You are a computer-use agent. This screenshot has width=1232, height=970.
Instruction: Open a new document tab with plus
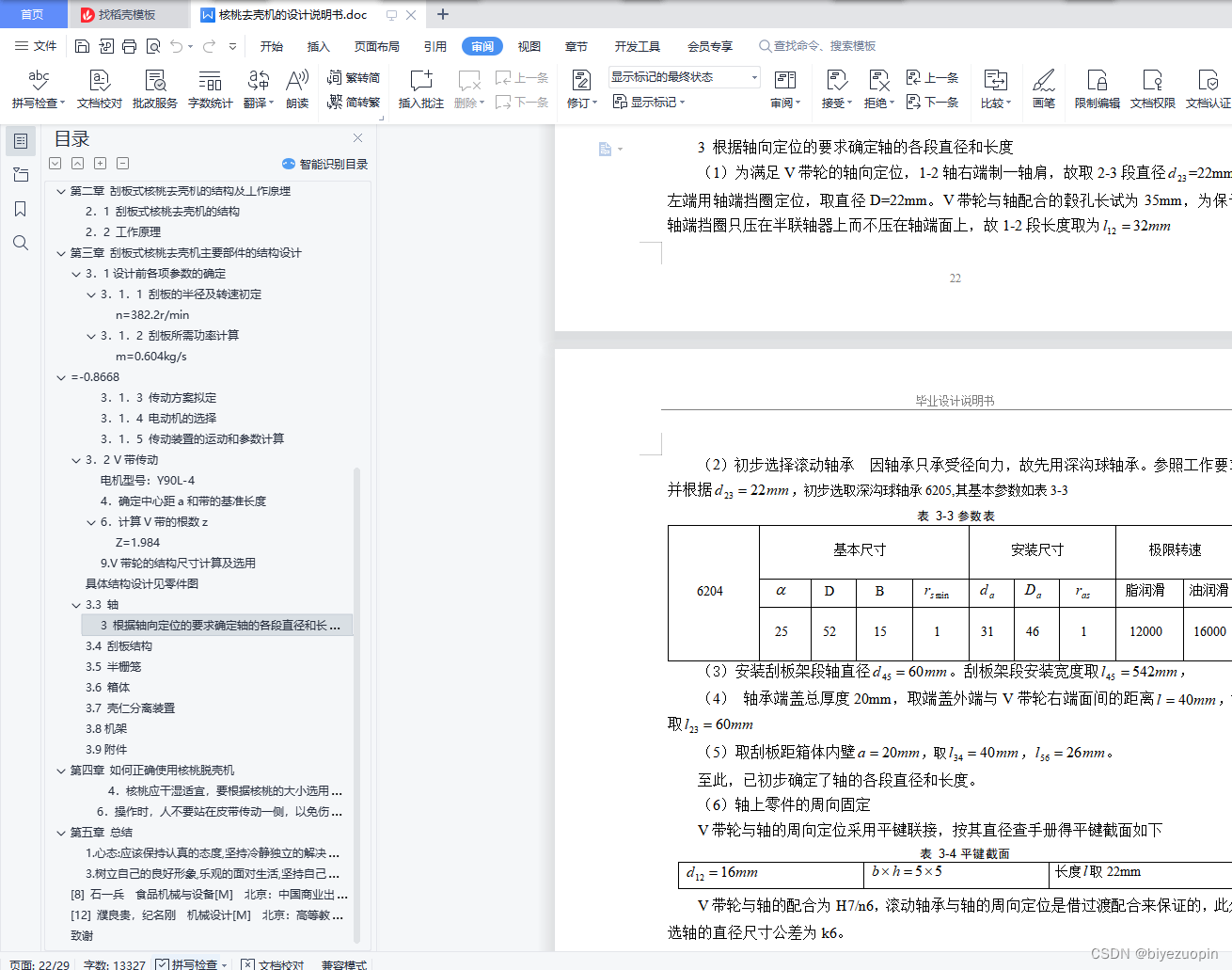(x=443, y=14)
